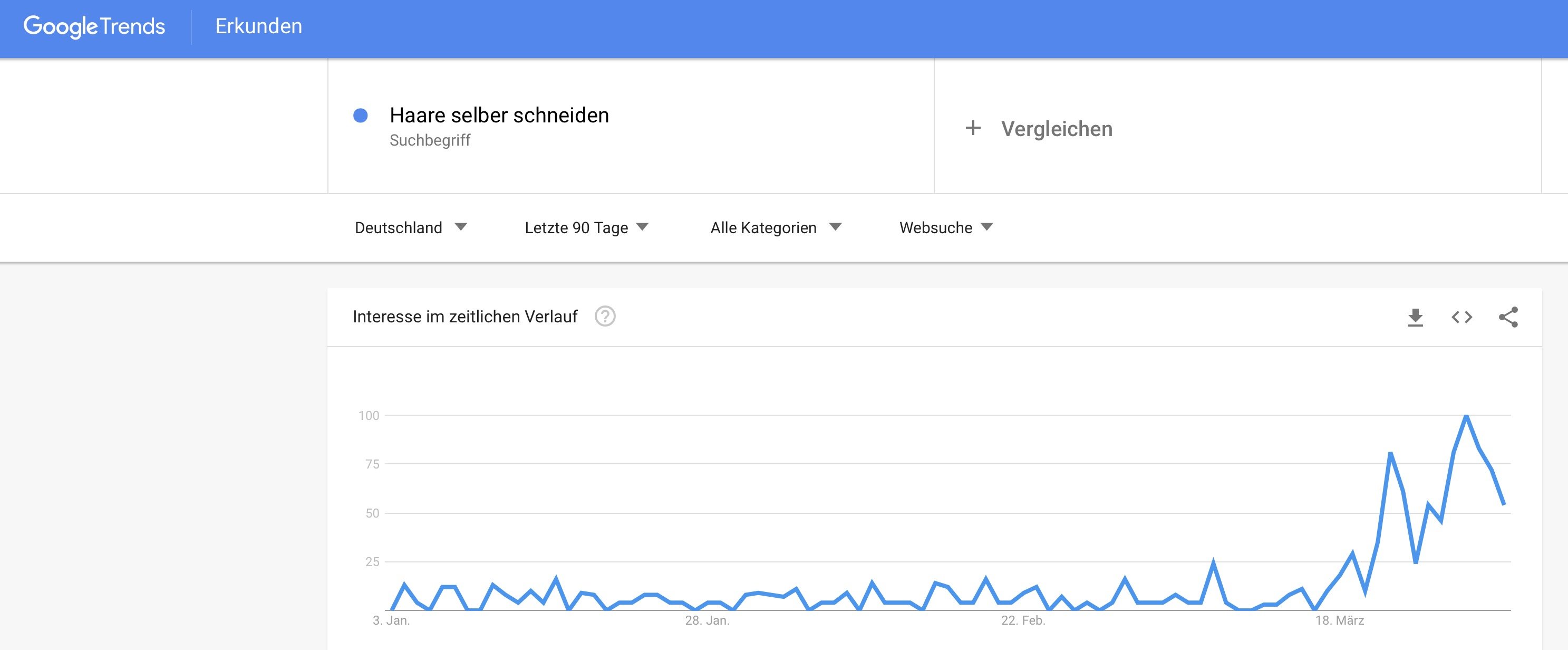Select the Erkunden navigation item

click(259, 26)
